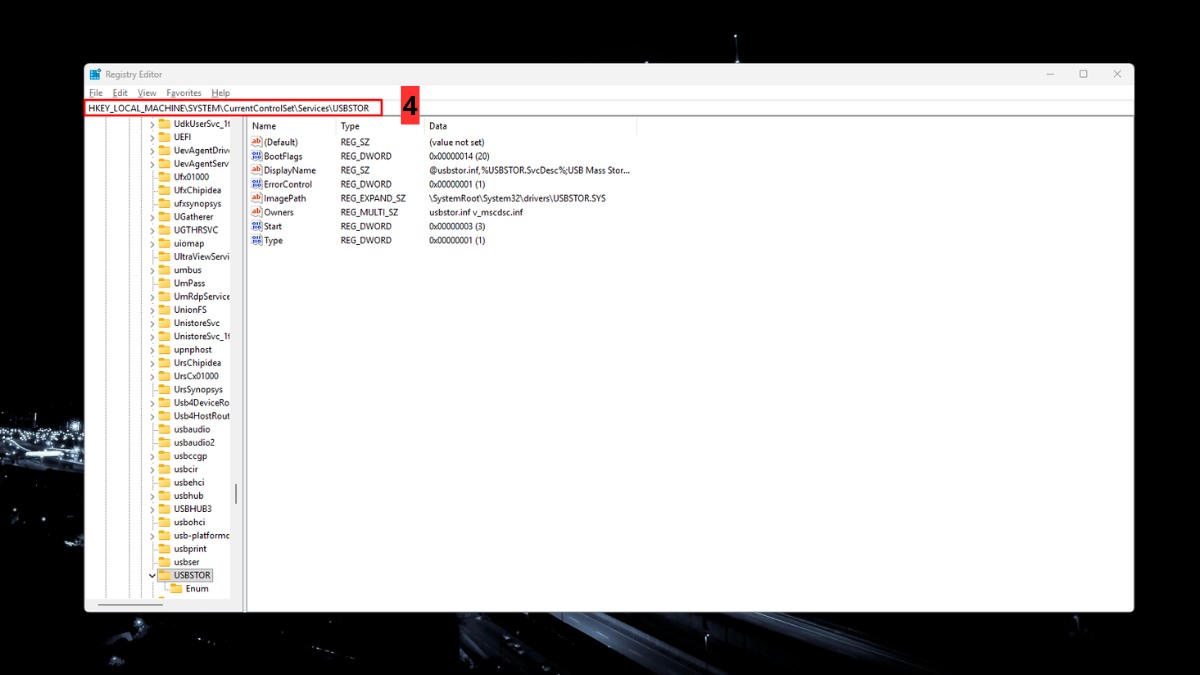Select the usbaudio key label
Viewport: 1200px width, 675px height.
[192, 429]
